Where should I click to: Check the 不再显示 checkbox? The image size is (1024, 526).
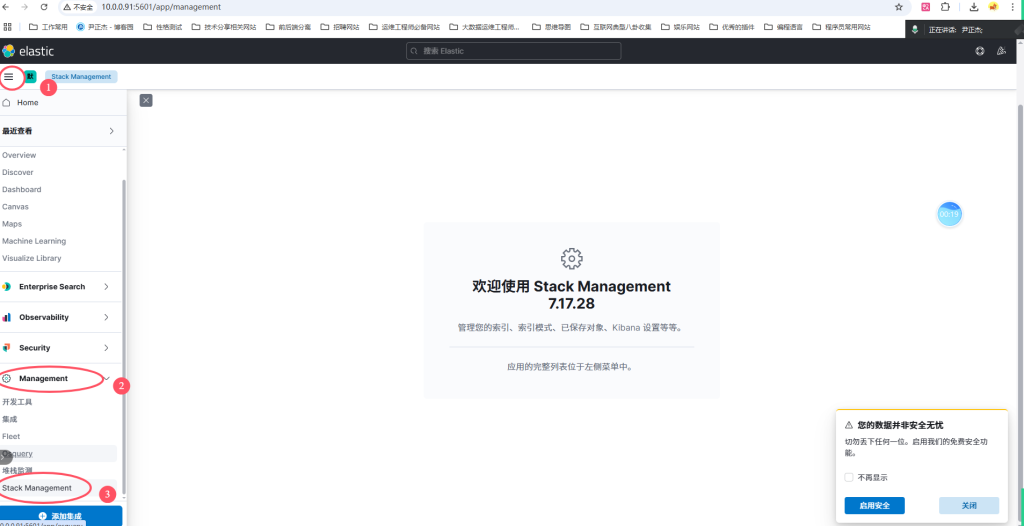[849, 477]
